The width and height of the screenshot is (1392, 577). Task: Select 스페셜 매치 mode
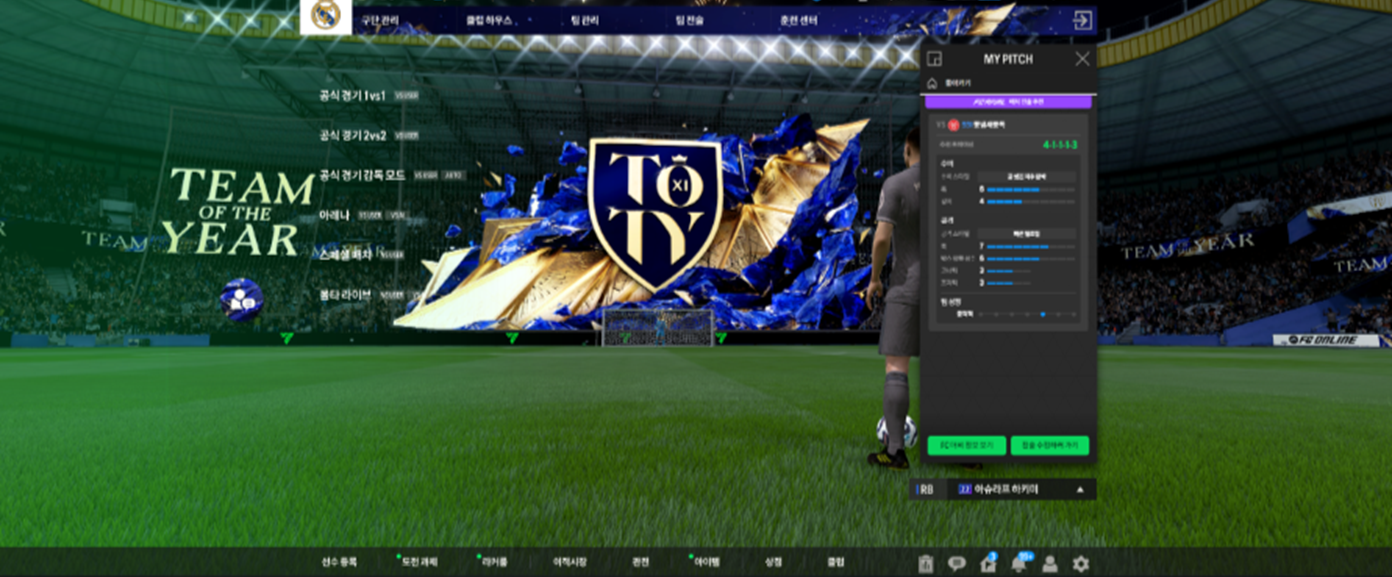[346, 254]
